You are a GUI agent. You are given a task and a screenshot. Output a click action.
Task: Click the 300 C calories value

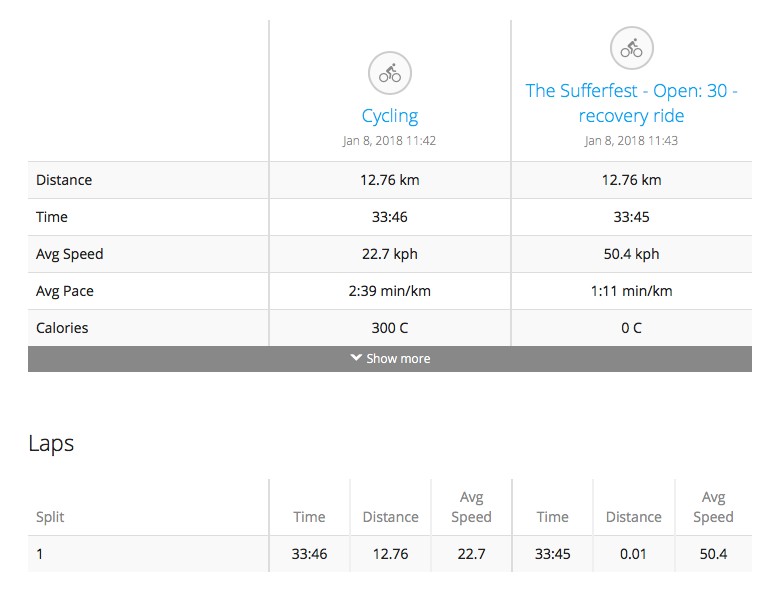[x=389, y=328]
